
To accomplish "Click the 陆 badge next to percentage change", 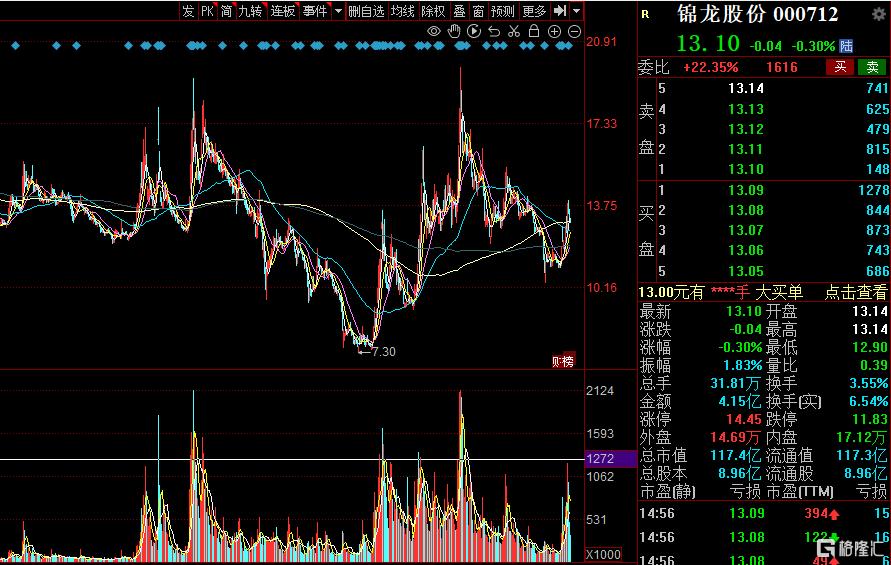I will [x=846, y=46].
